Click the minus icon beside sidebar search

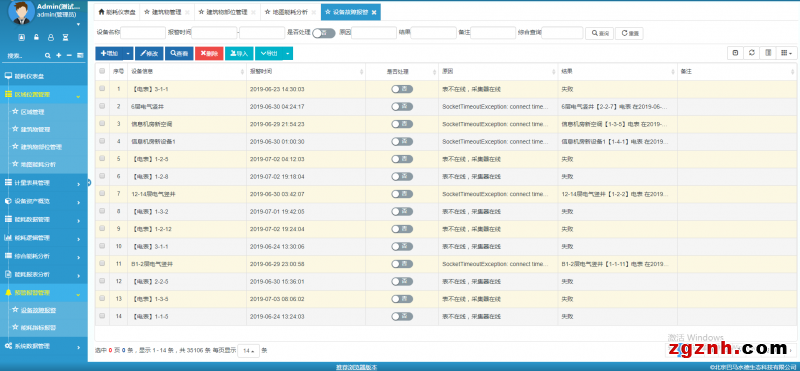[69, 55]
